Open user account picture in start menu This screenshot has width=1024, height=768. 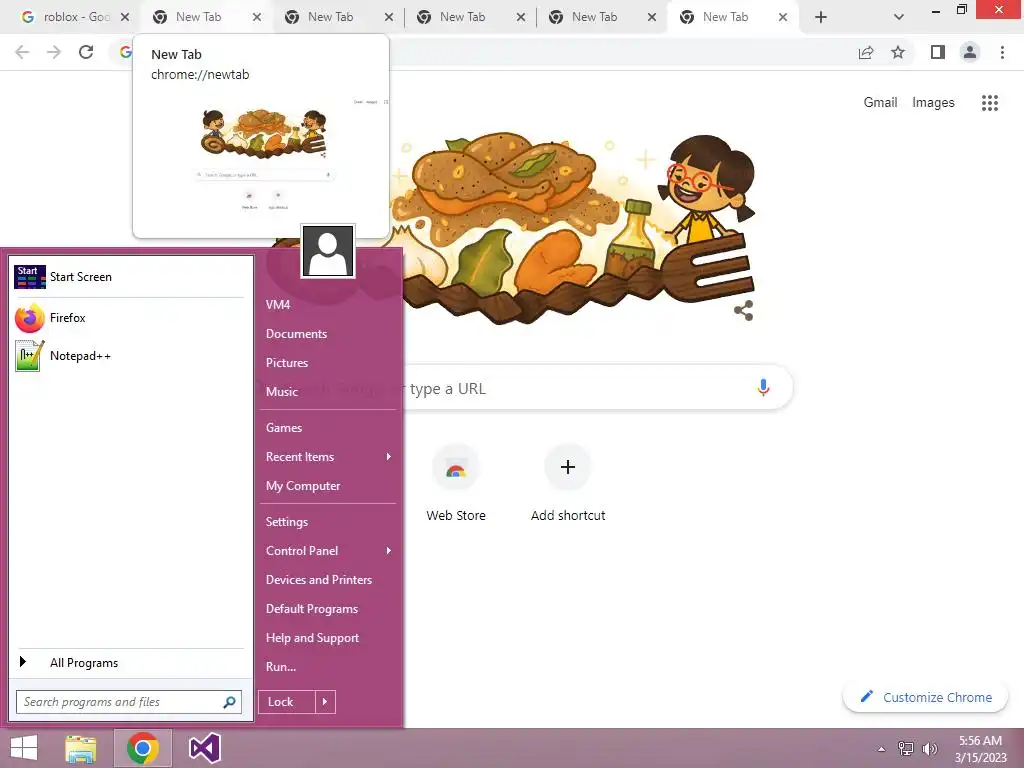coord(328,251)
